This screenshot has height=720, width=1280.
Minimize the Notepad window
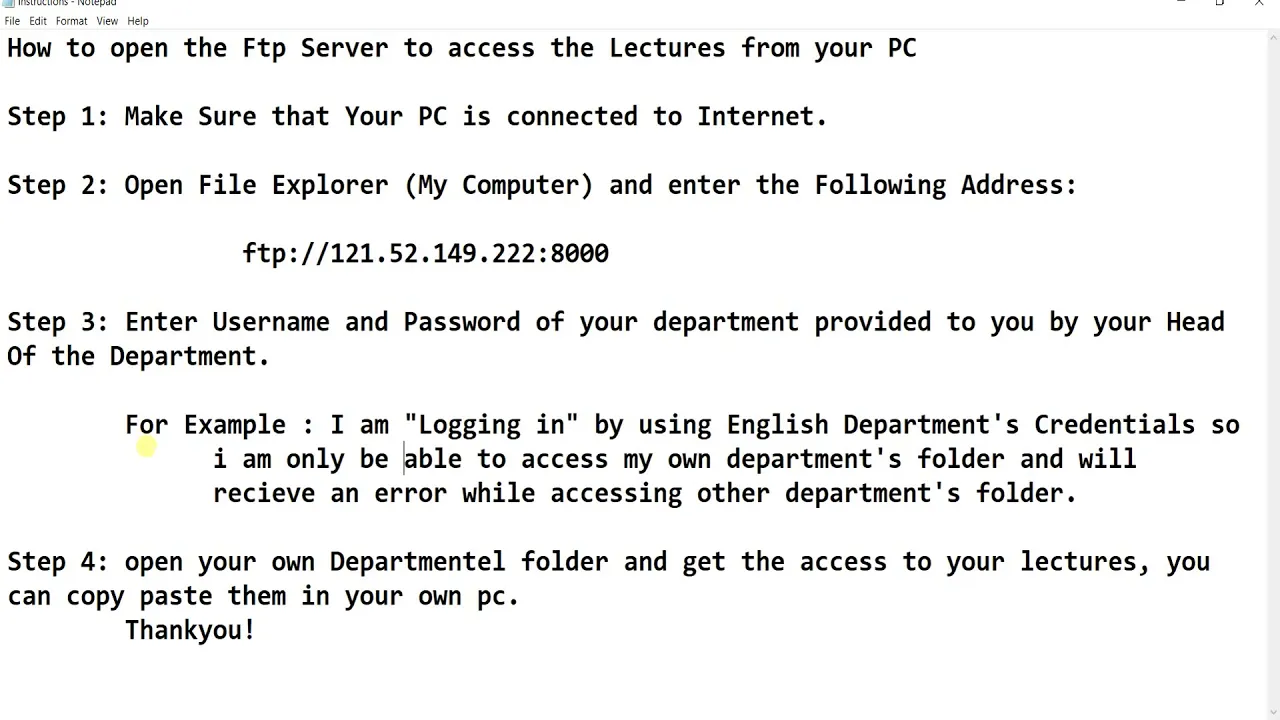[x=1182, y=3]
